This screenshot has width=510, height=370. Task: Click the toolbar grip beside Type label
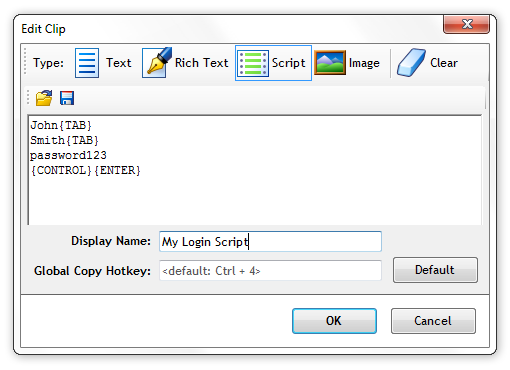pyautogui.click(x=25, y=62)
